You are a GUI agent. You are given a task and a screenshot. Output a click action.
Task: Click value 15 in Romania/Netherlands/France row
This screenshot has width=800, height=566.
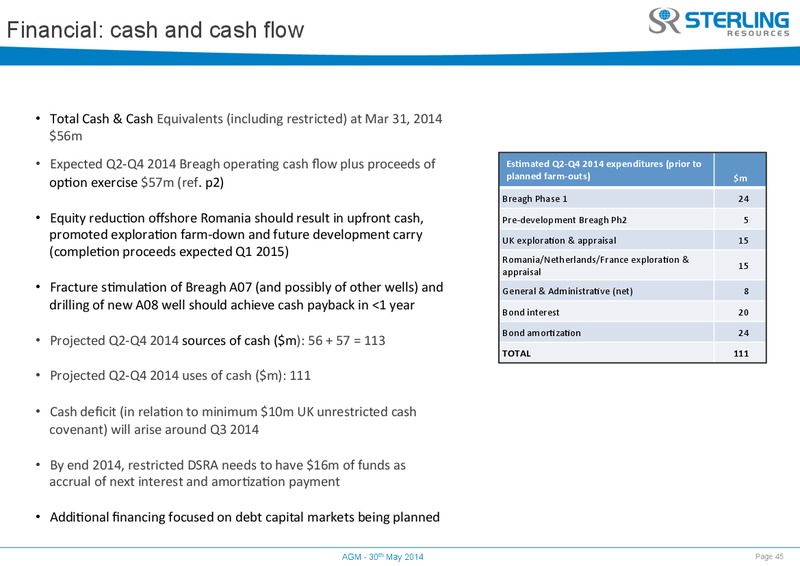743,266
